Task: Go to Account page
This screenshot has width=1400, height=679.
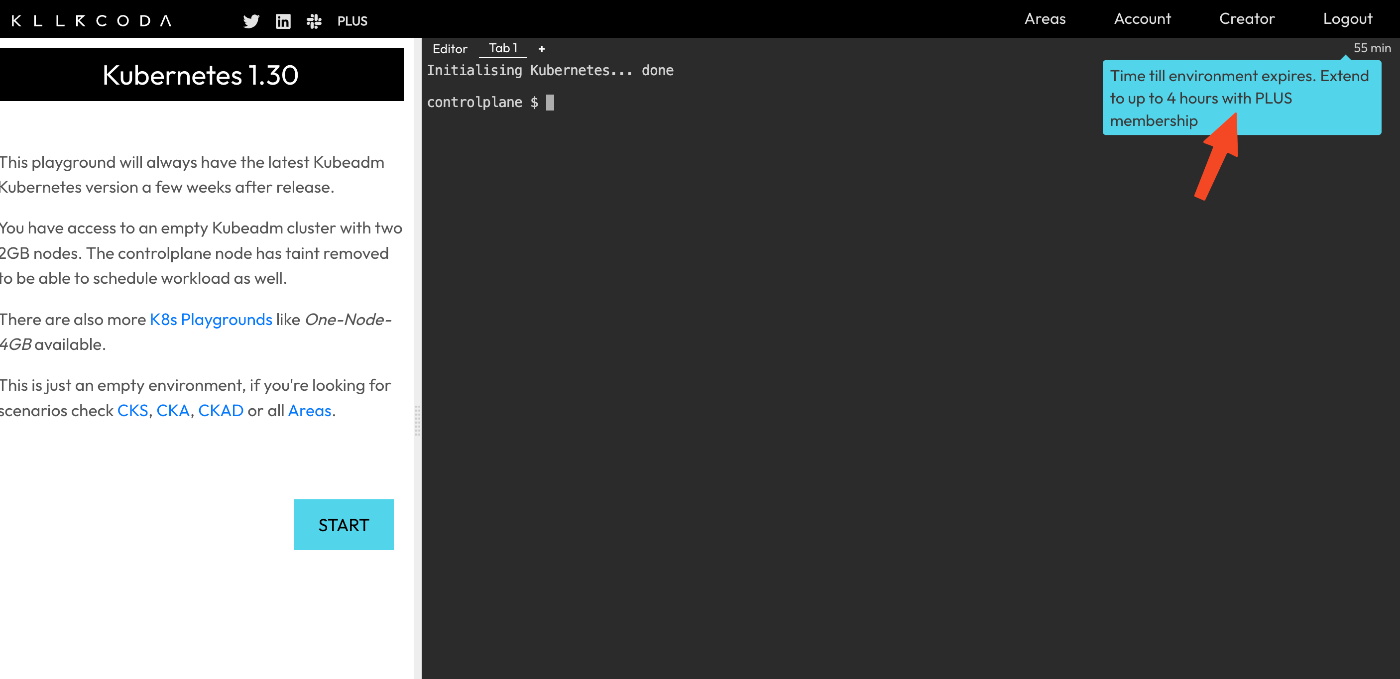Action: 1142,19
